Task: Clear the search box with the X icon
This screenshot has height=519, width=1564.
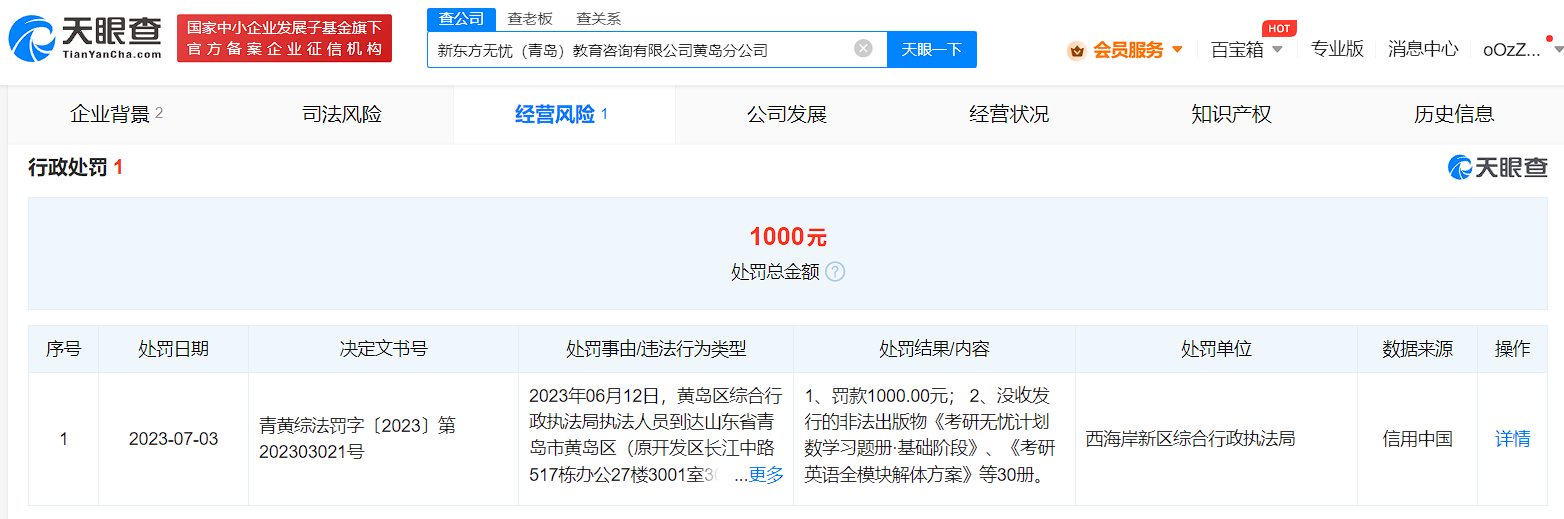Action: tap(863, 48)
